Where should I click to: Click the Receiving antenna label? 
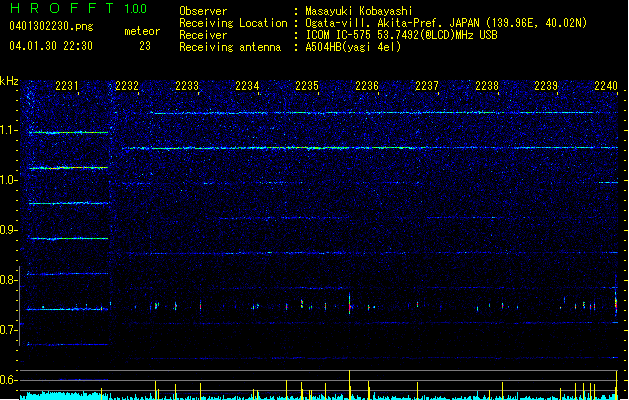click(x=230, y=47)
